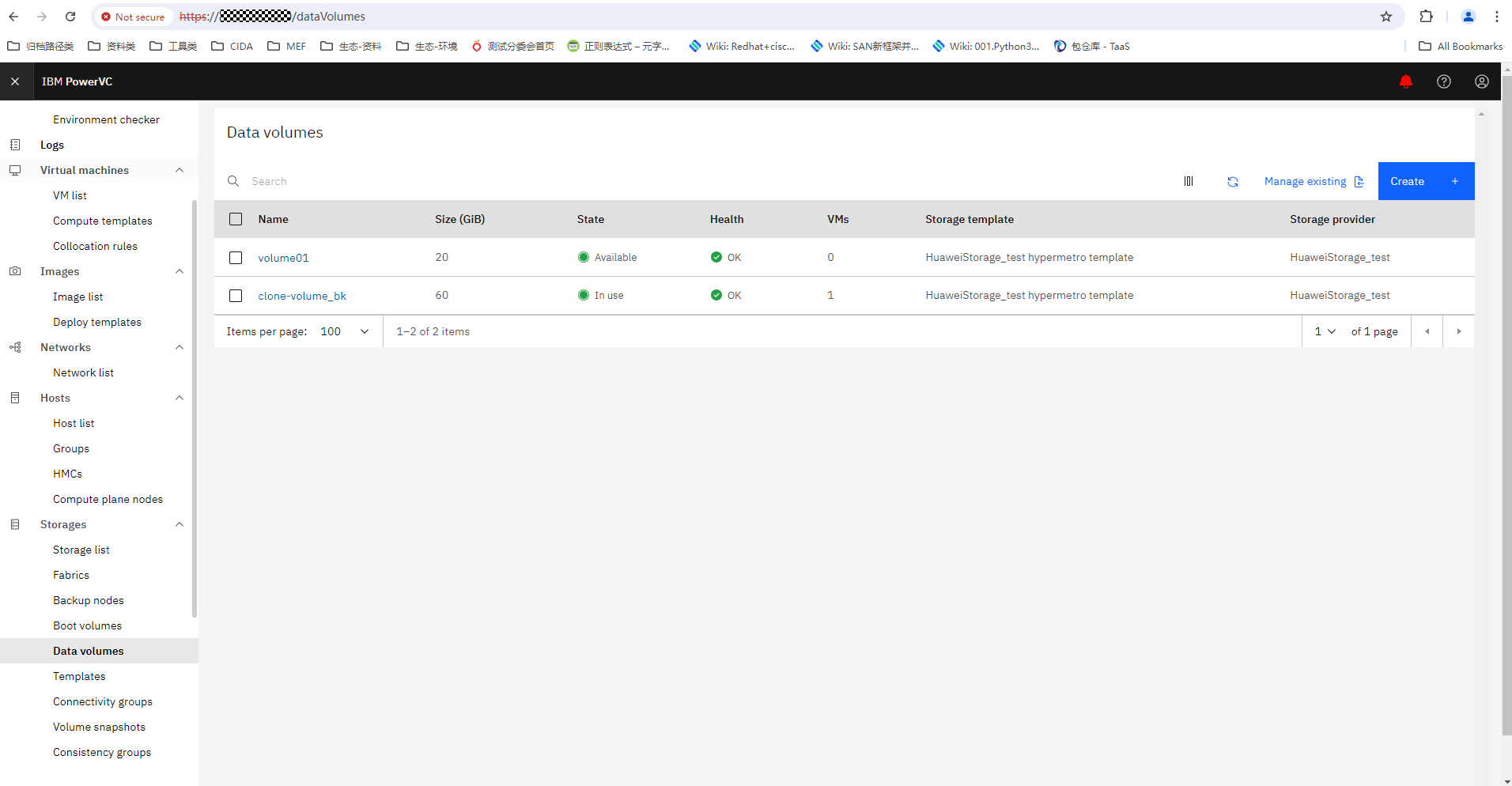
Task: Sort by Name column header
Action: tap(273, 219)
